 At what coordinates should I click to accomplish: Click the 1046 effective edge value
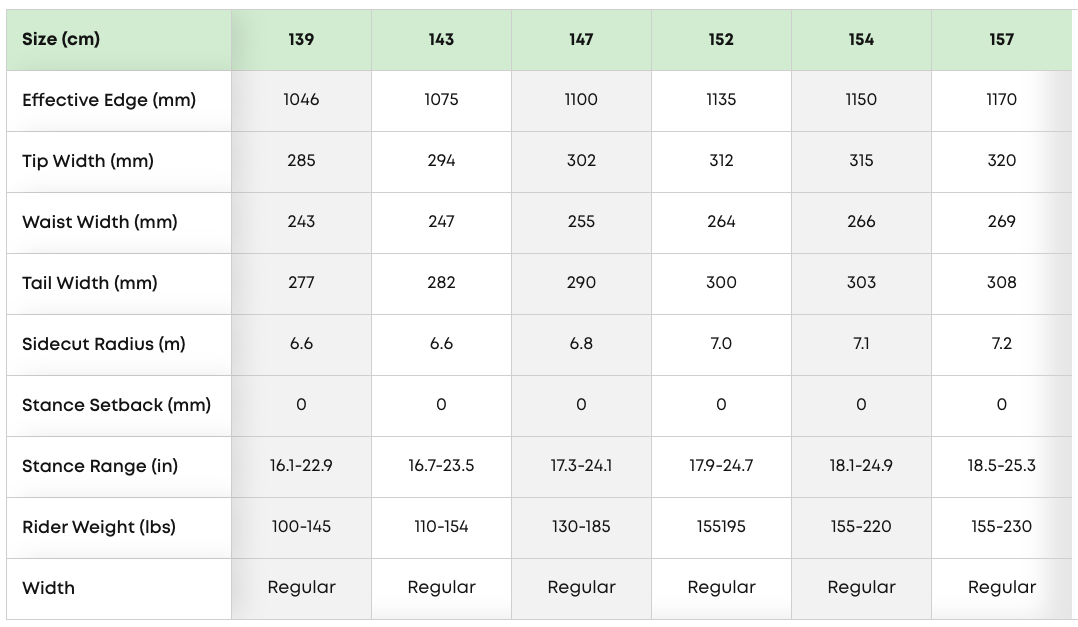[301, 100]
